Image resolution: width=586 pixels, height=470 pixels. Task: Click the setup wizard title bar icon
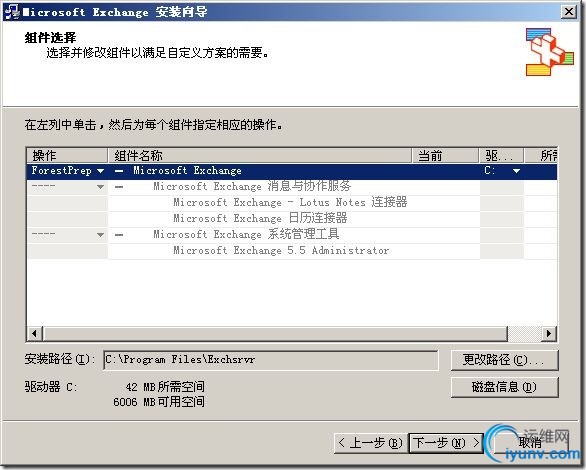(x=12, y=12)
